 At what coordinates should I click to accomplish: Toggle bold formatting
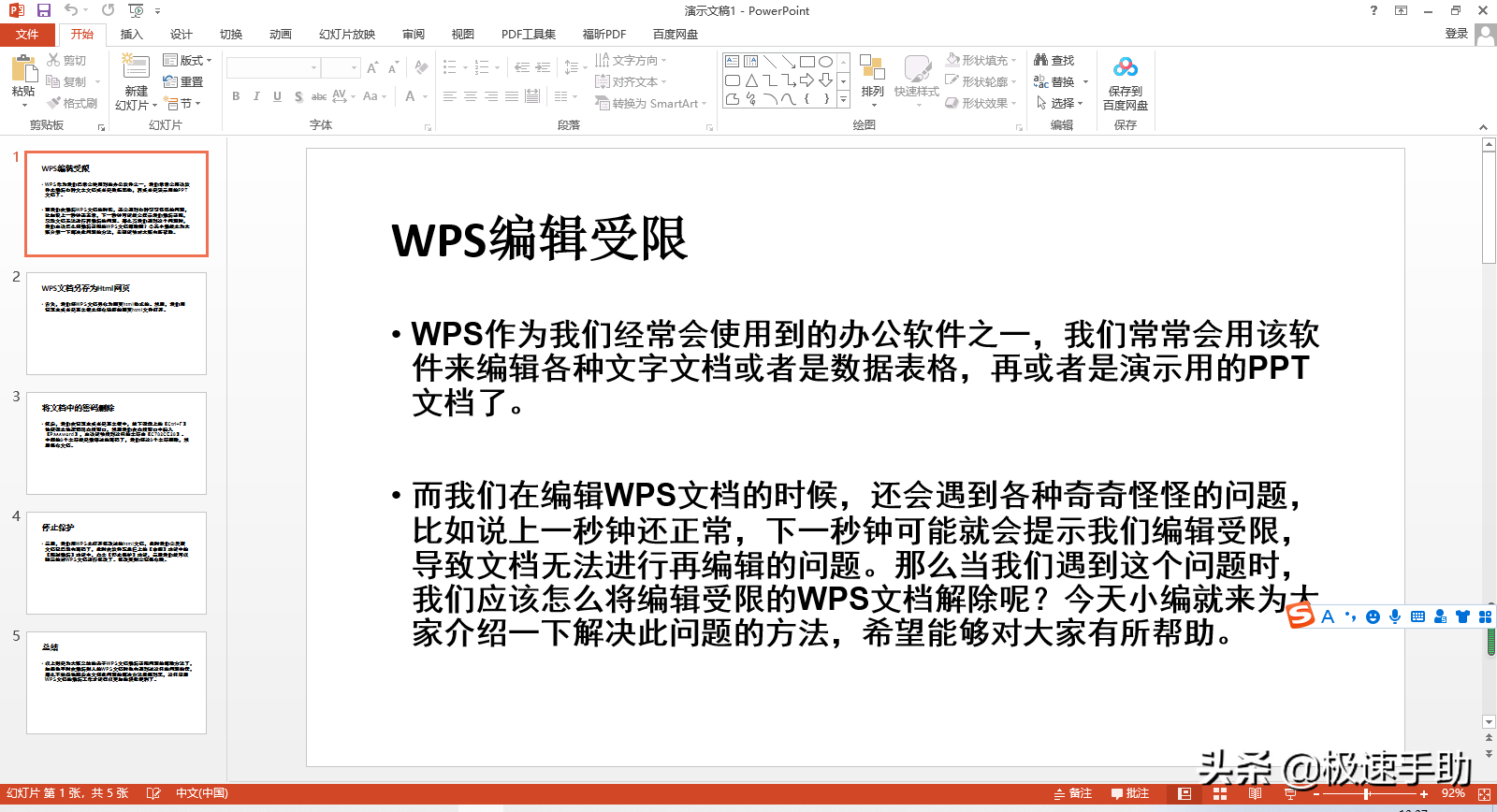click(236, 95)
